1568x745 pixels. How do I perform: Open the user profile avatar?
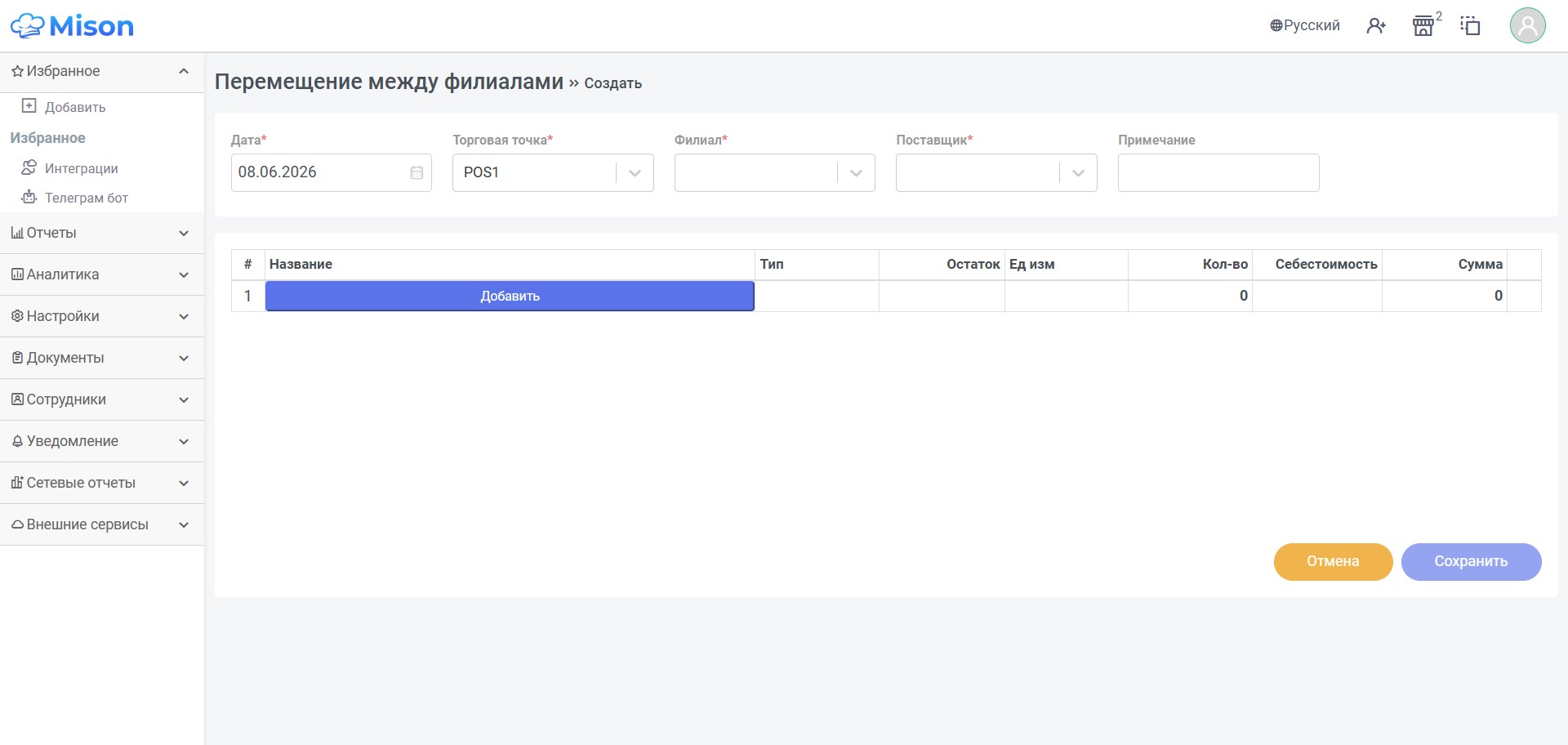coord(1527,25)
